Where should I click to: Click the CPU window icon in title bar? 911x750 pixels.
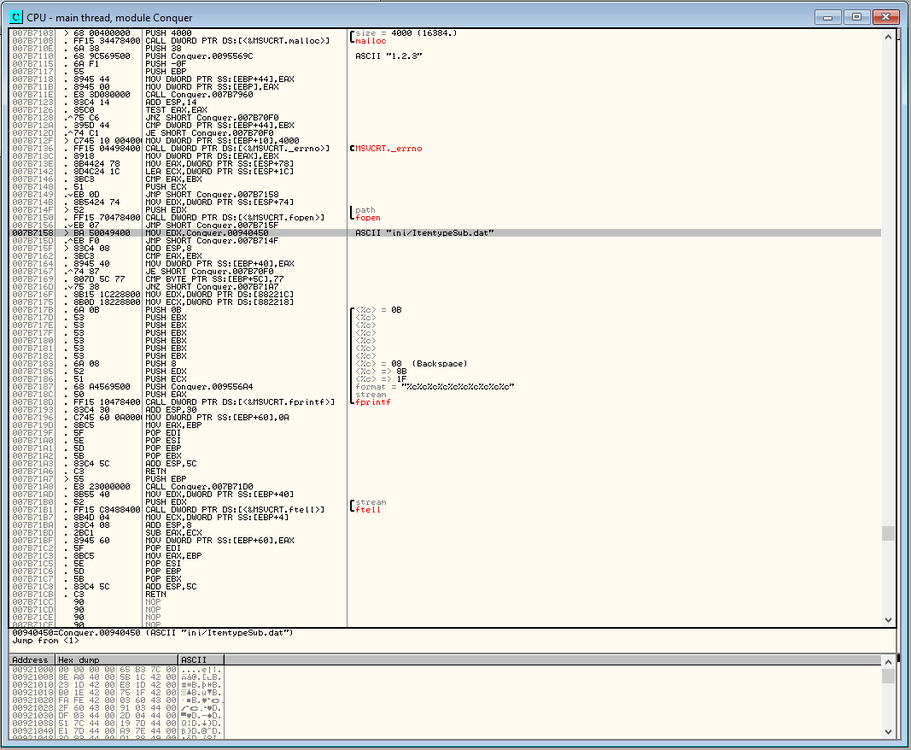[x=15, y=17]
